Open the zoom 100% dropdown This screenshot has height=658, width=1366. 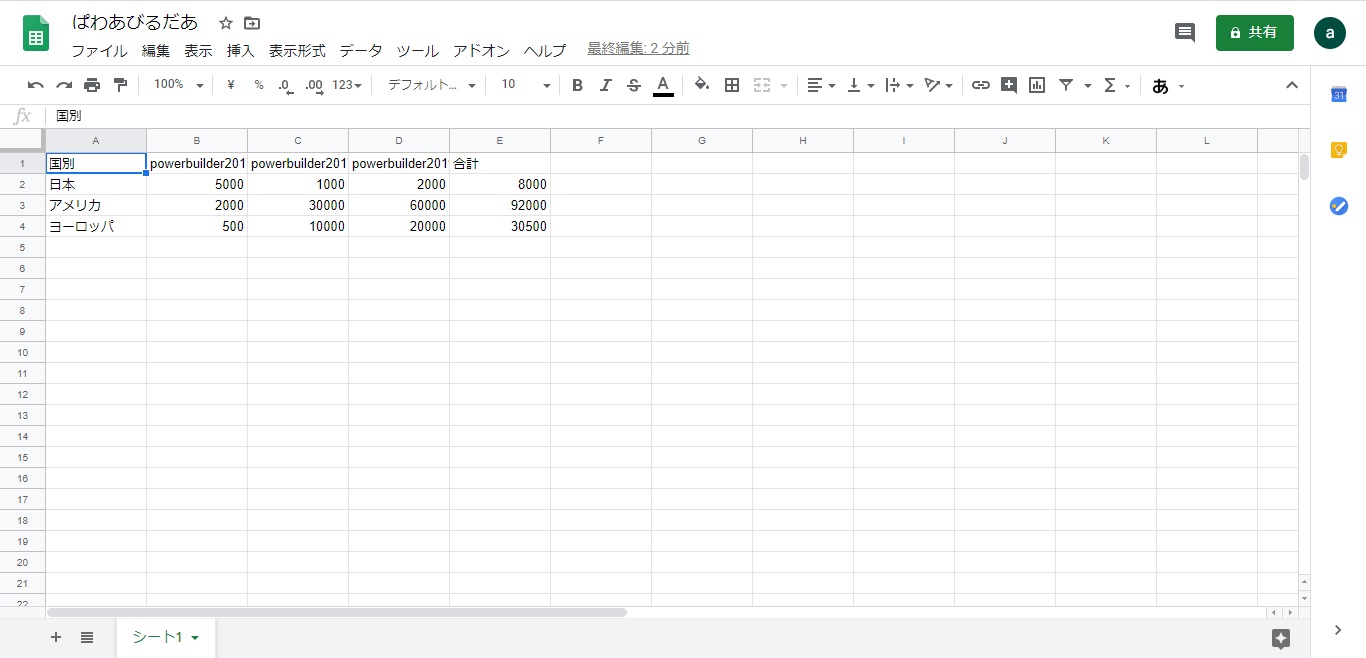pyautogui.click(x=178, y=85)
